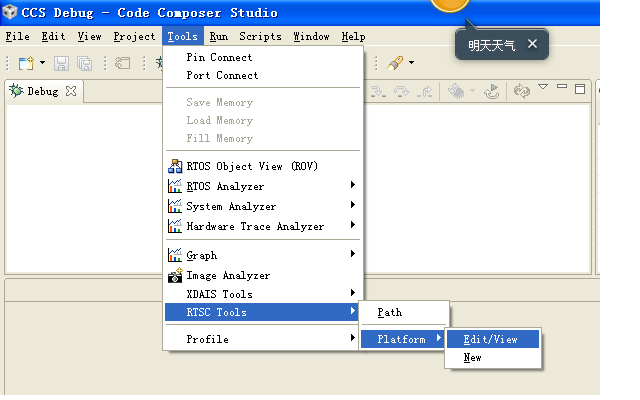
Task: Expand the System Analyzer submenu
Action: pos(263,207)
